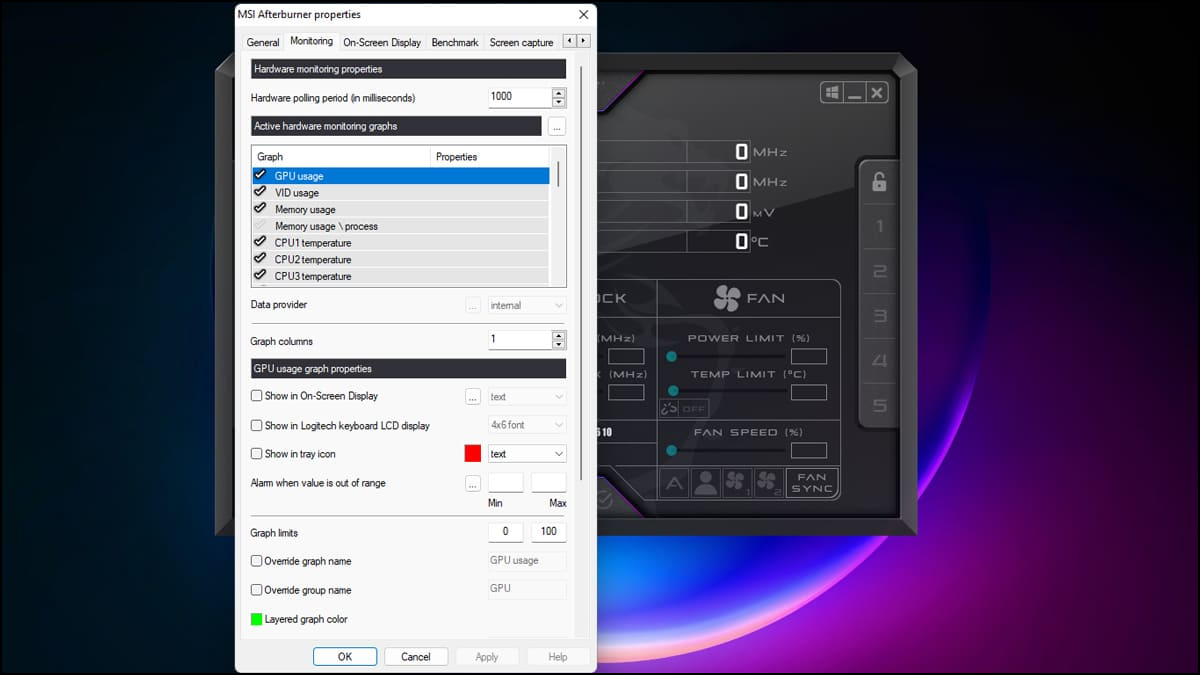Click the Help button

click(x=558, y=657)
